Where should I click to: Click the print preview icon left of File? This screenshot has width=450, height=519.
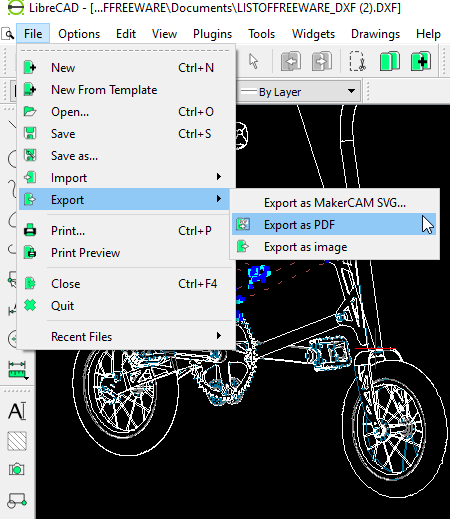tap(8, 34)
